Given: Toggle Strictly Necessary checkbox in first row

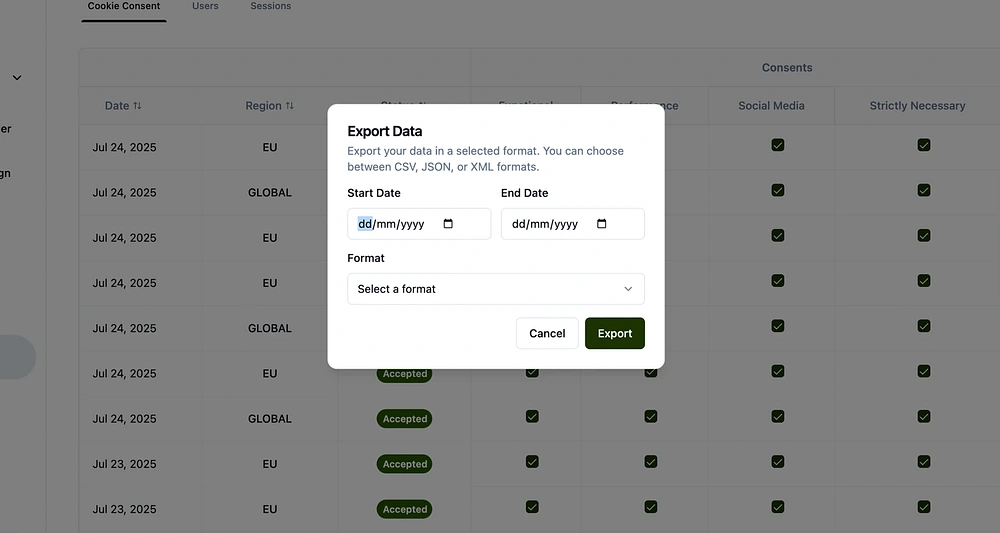Looking at the screenshot, I should pos(924,145).
